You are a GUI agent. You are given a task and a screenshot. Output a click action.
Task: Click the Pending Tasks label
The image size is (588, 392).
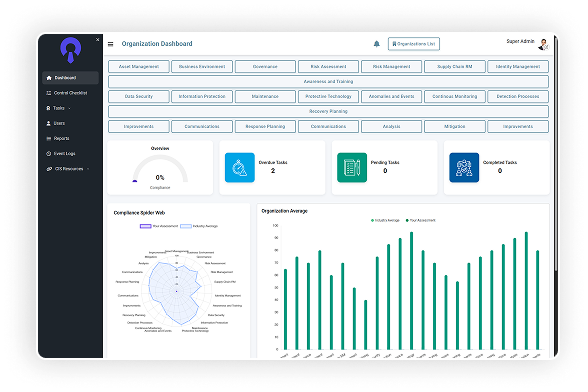pyautogui.click(x=385, y=162)
